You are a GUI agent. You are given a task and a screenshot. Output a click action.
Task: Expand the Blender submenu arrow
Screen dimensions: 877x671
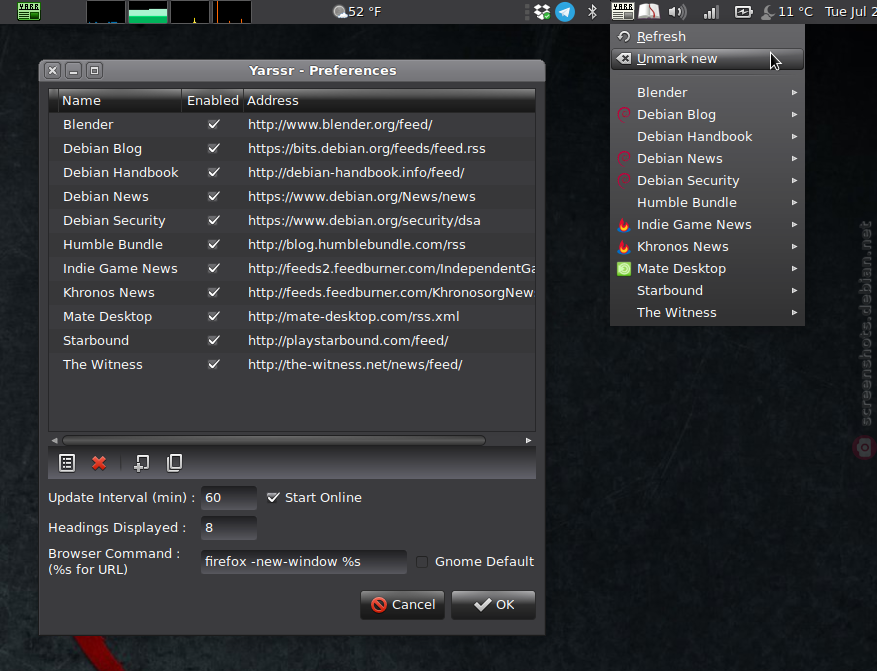(794, 92)
